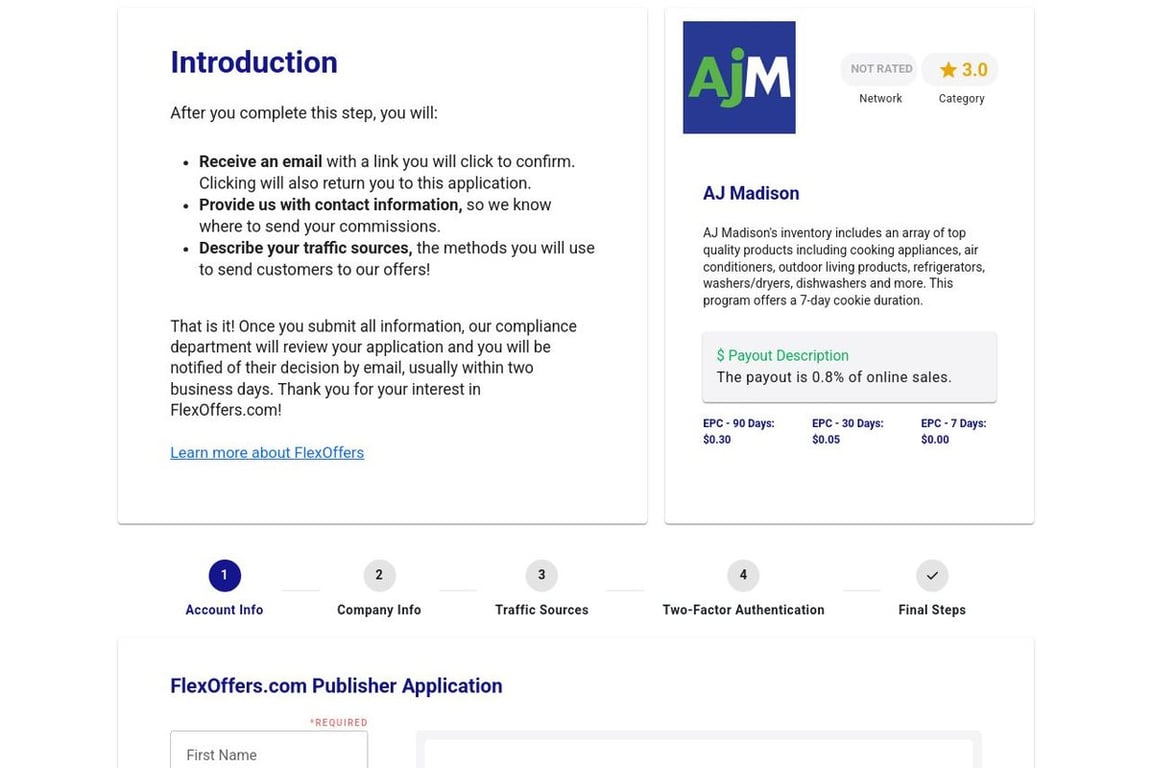Click the Traffic Sources step label

point(541,610)
